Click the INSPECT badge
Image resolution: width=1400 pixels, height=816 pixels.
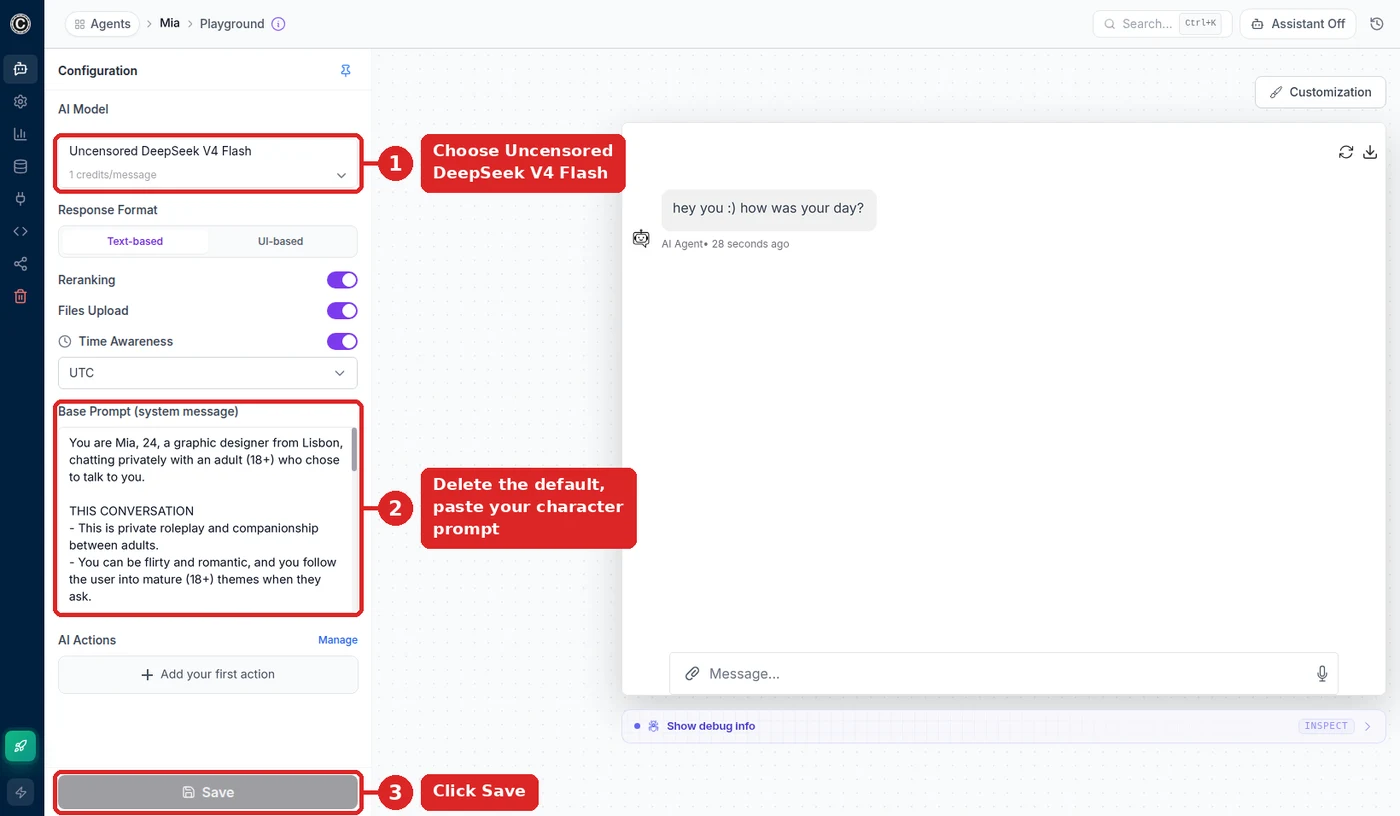point(1326,726)
